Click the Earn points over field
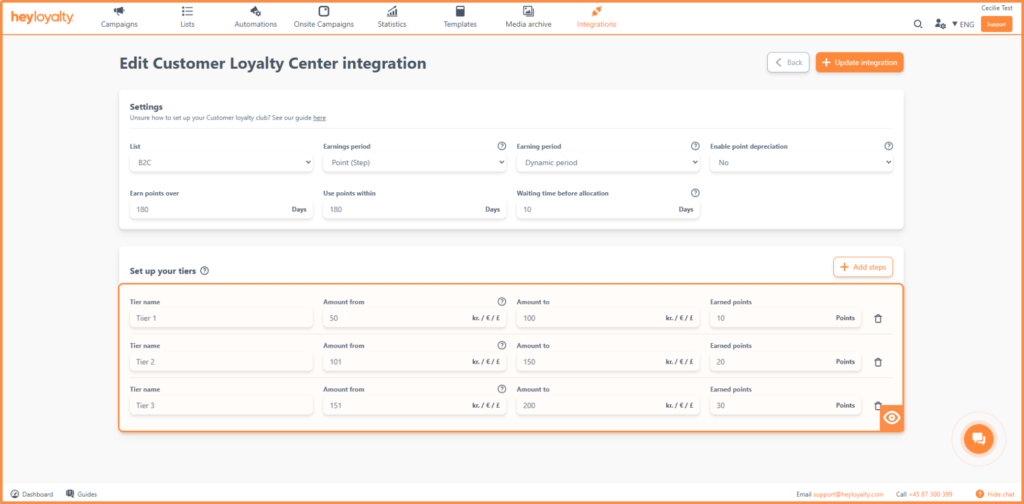Viewport: 1024px width, 504px height. [221, 210]
